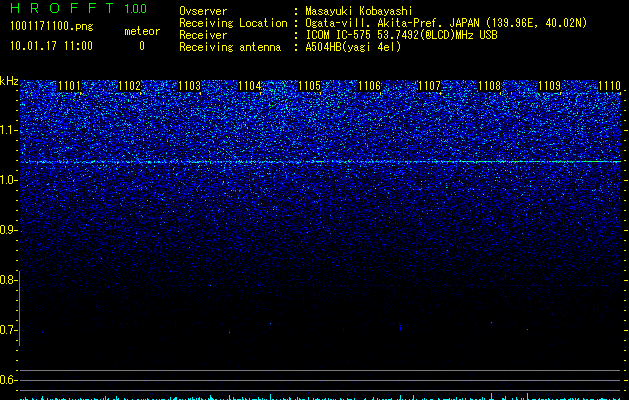Click the date 10.01.17 11:00

(51, 46)
